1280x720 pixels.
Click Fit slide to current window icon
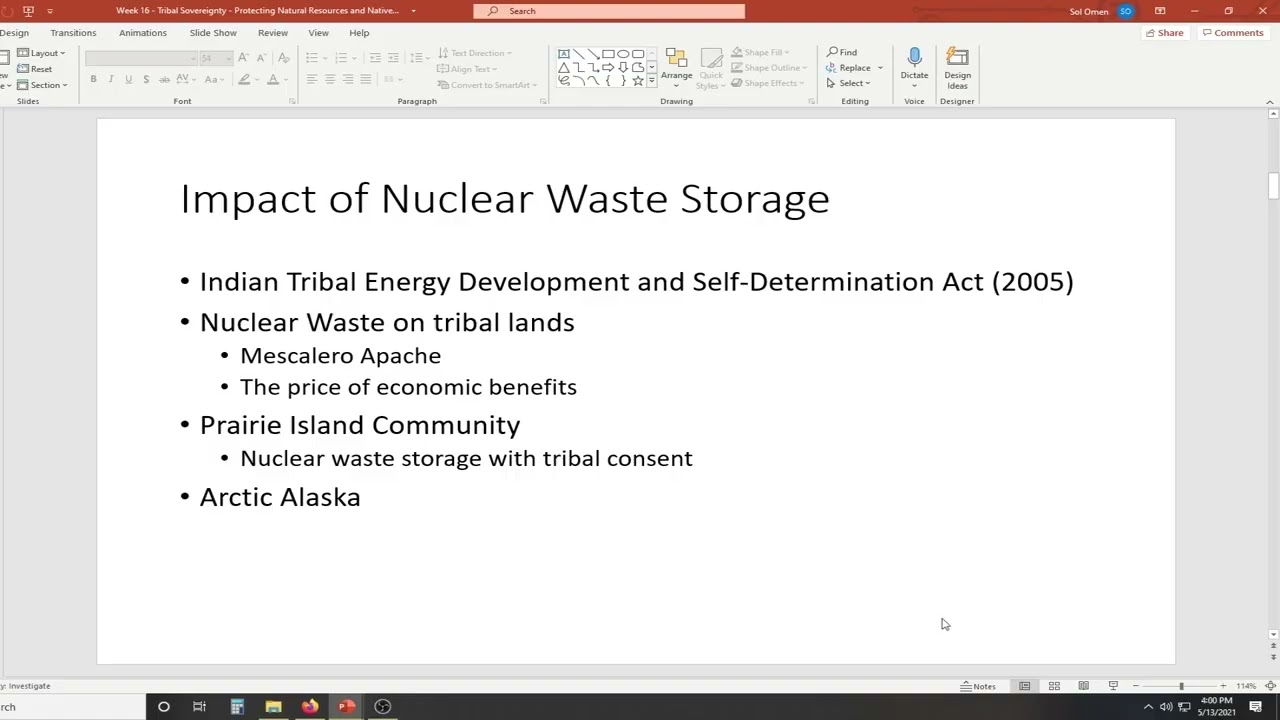1271,686
